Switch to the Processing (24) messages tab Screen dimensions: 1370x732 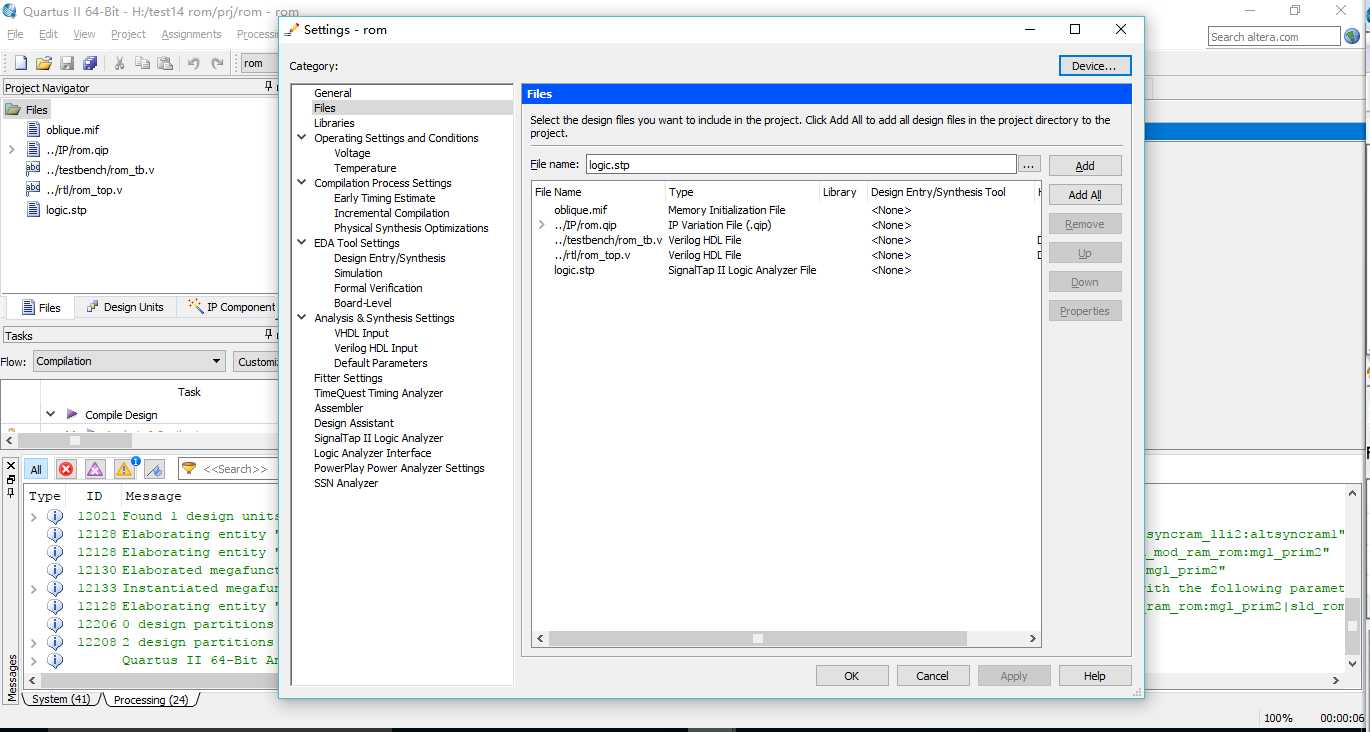point(150,699)
